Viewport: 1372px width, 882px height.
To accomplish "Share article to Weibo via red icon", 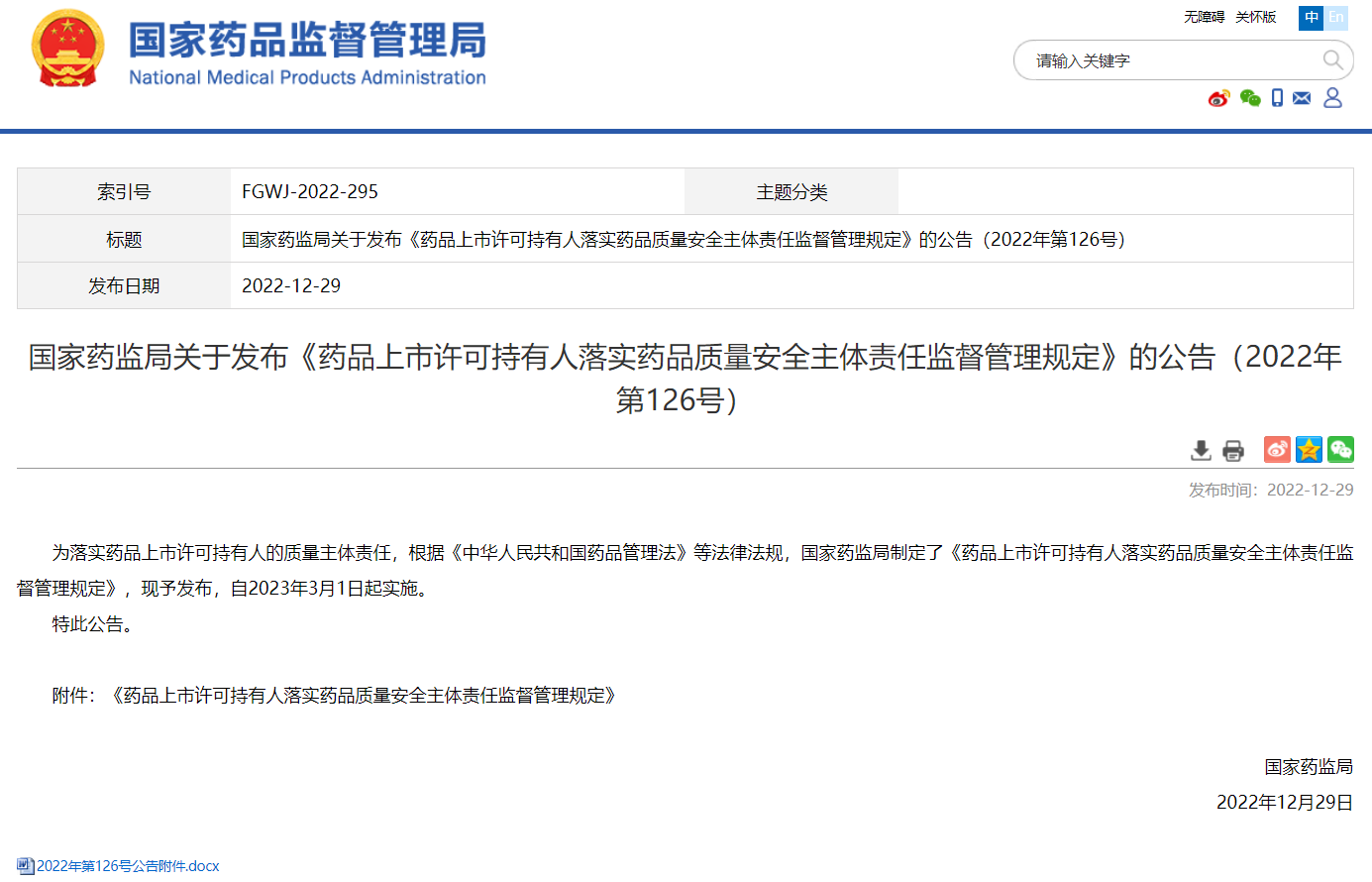I will coord(1278,450).
